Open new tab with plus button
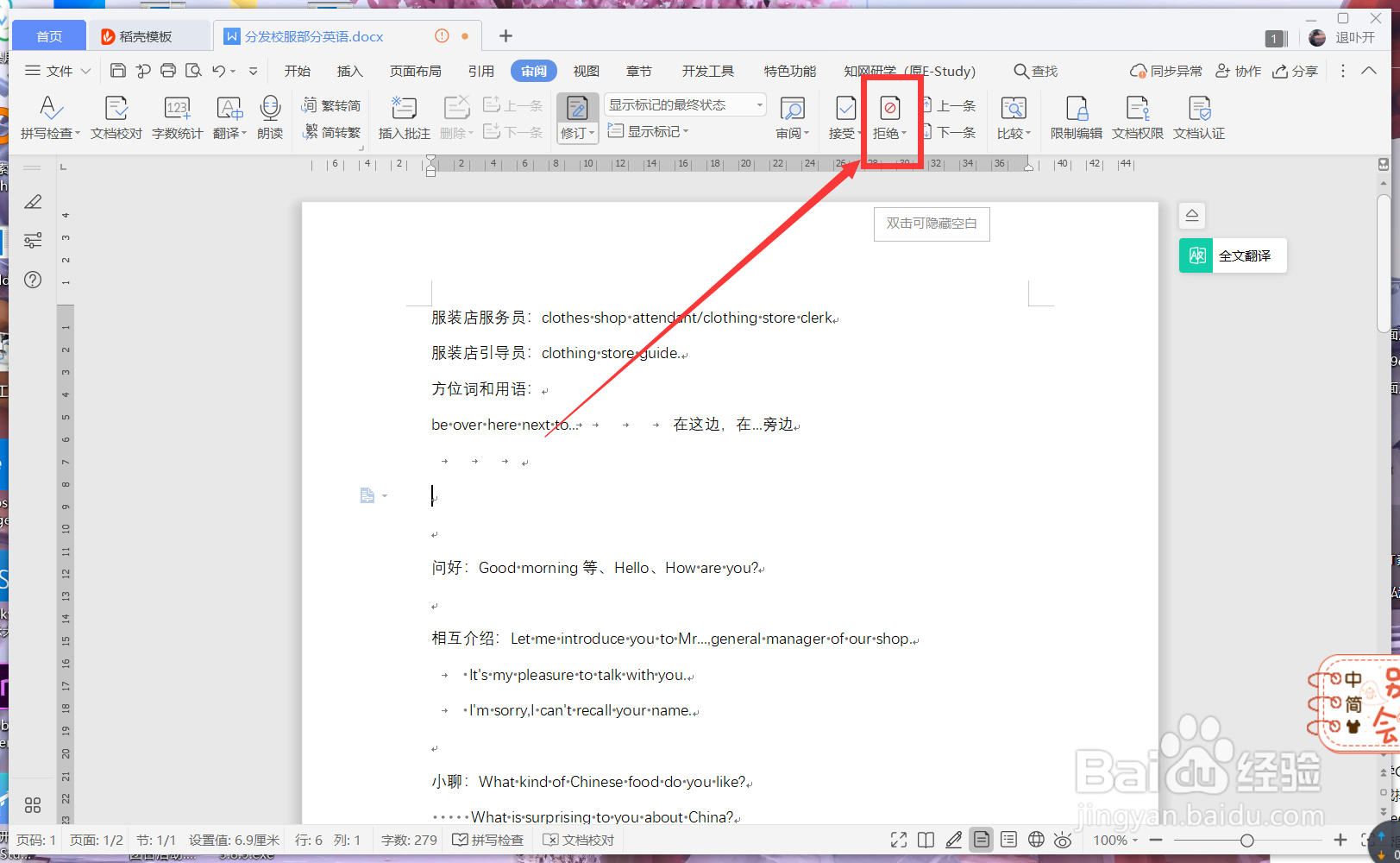This screenshot has width=1400, height=863. coord(505,36)
